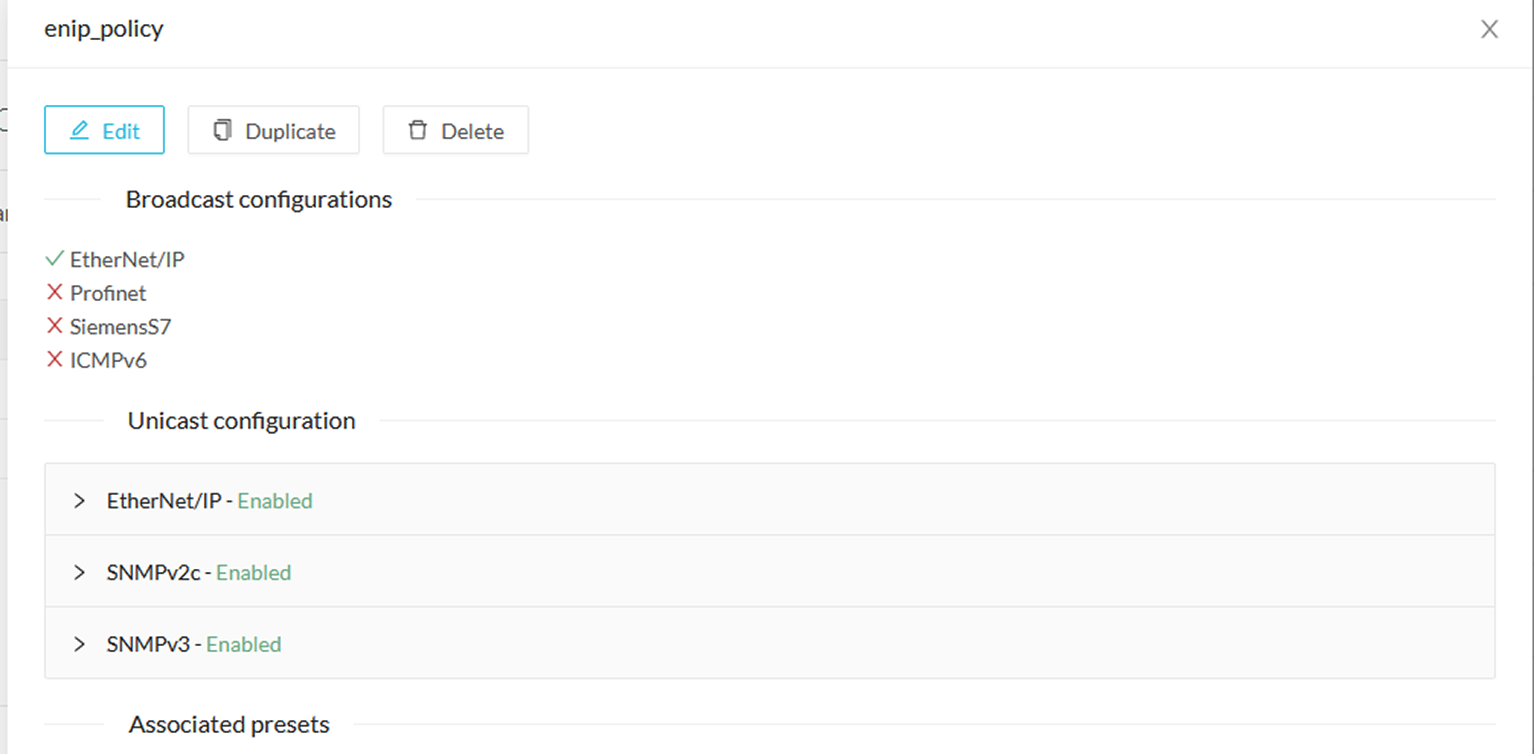This screenshot has width=1534, height=754.
Task: Open the SNMPv3 - Enabled row
Action: [x=770, y=644]
